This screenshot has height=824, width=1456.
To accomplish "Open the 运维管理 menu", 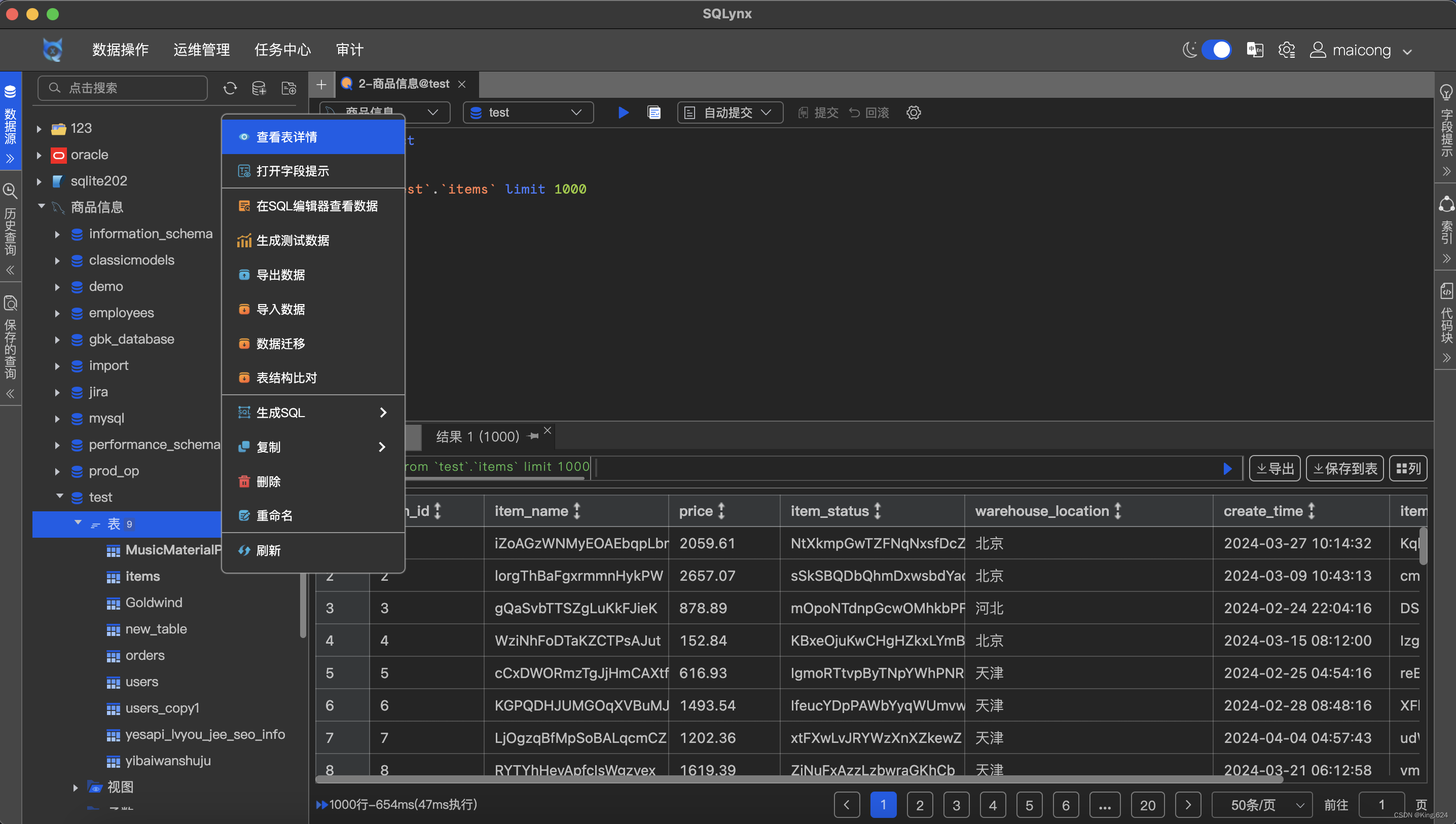I will 201,50.
